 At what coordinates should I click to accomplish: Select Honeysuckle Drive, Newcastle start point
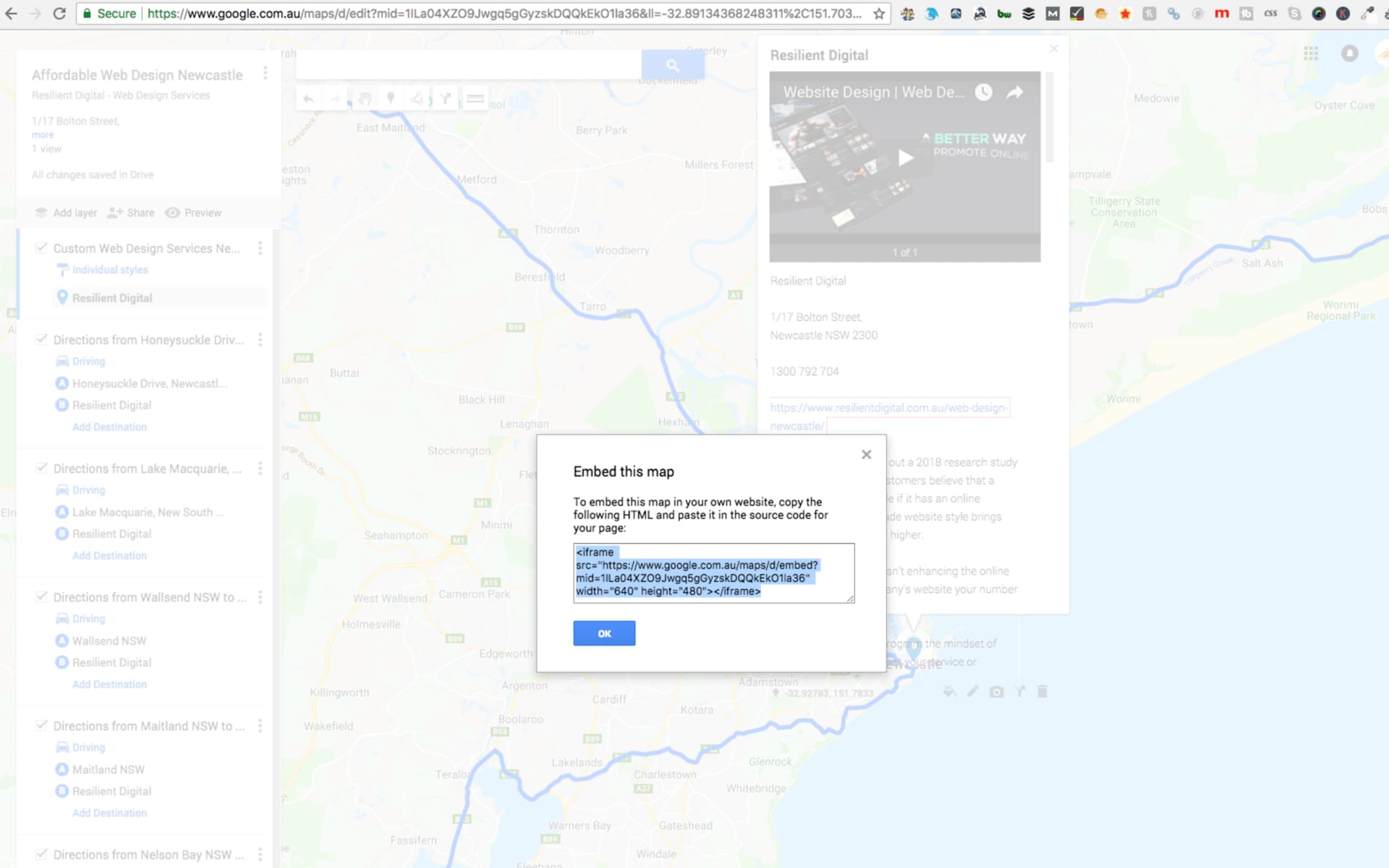[149, 383]
